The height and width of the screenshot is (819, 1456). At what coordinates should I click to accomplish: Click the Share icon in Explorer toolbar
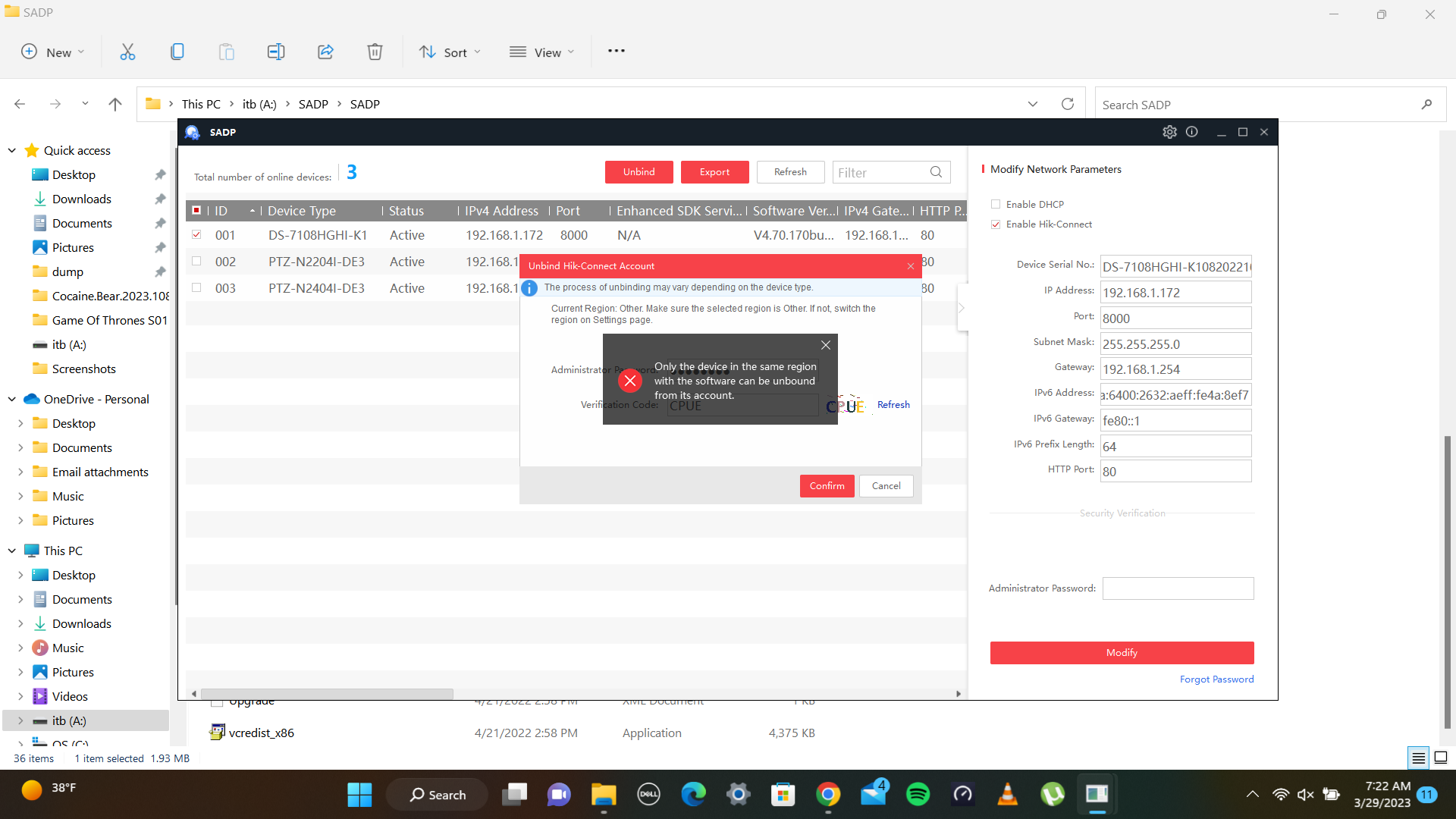tap(325, 52)
